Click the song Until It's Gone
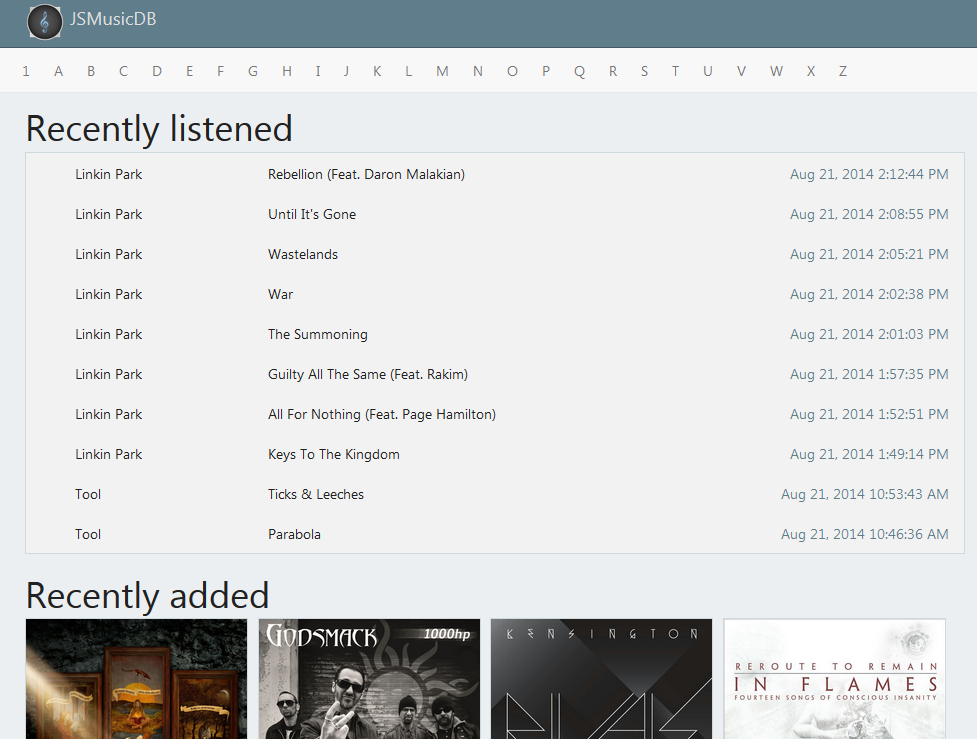The width and height of the screenshot is (977, 739). [312, 214]
